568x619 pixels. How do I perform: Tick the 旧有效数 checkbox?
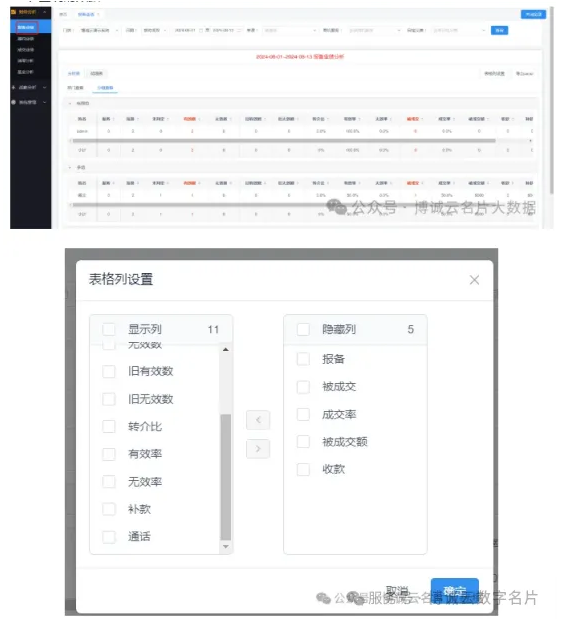click(x=109, y=371)
